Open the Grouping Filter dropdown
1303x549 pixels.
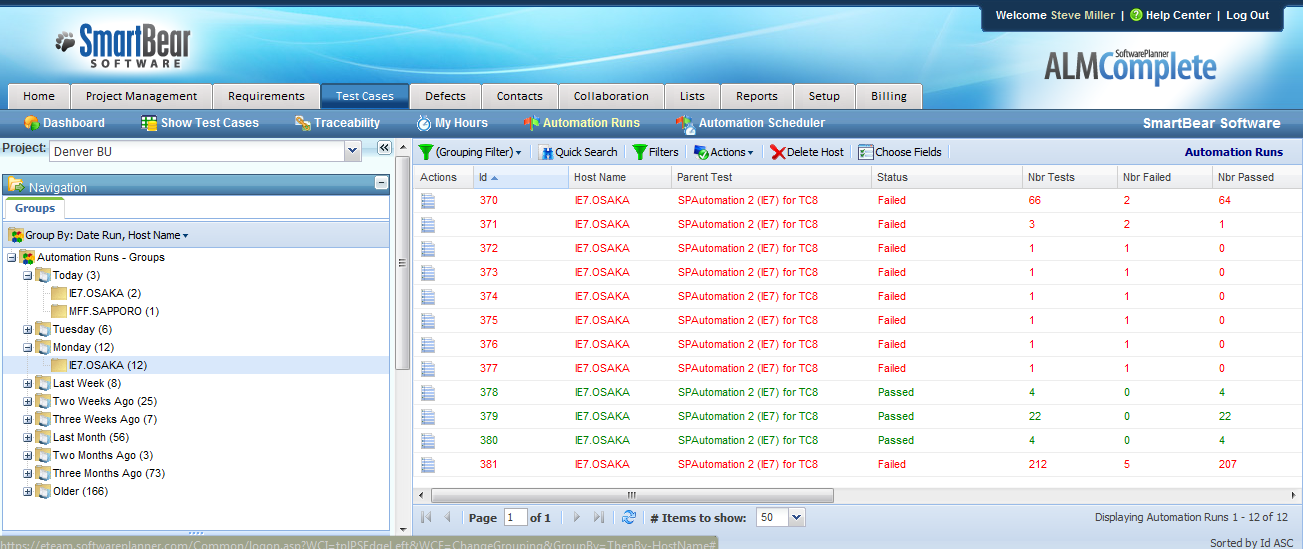point(470,152)
